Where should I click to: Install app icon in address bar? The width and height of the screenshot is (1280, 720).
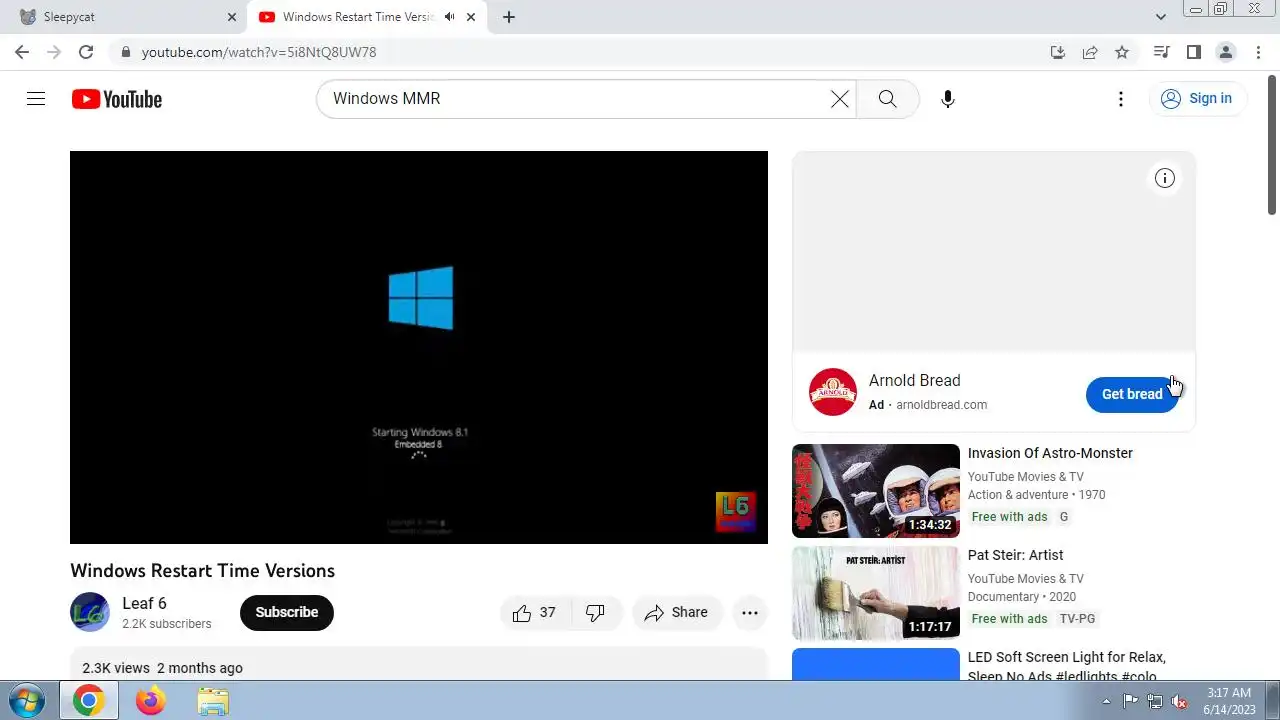1058,52
